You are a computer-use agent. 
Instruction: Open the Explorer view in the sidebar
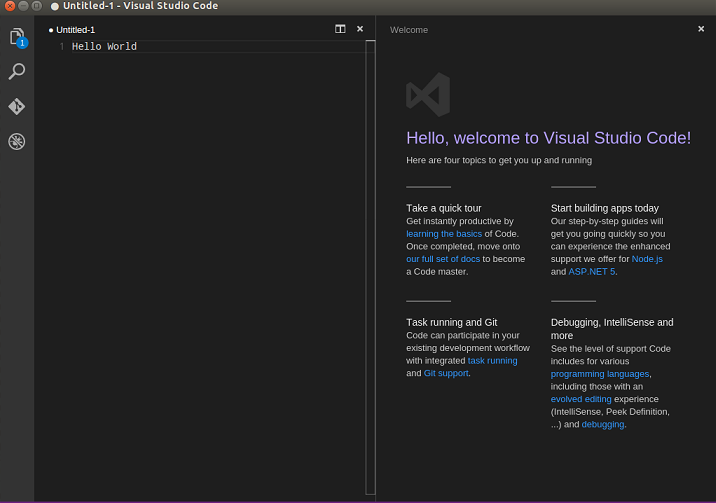click(17, 37)
